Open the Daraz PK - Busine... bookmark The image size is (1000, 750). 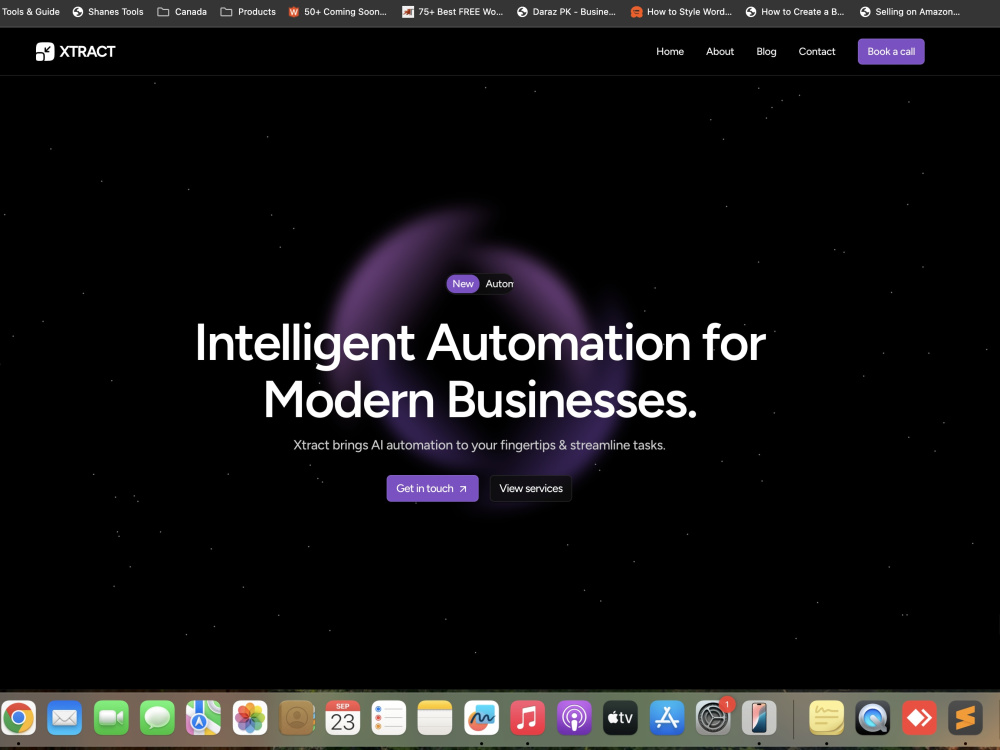tap(566, 11)
